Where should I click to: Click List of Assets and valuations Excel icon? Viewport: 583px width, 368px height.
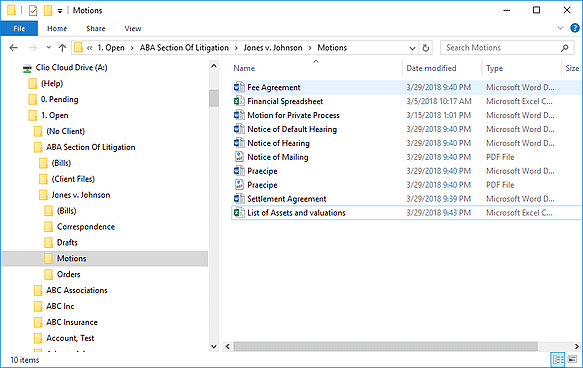click(x=239, y=213)
